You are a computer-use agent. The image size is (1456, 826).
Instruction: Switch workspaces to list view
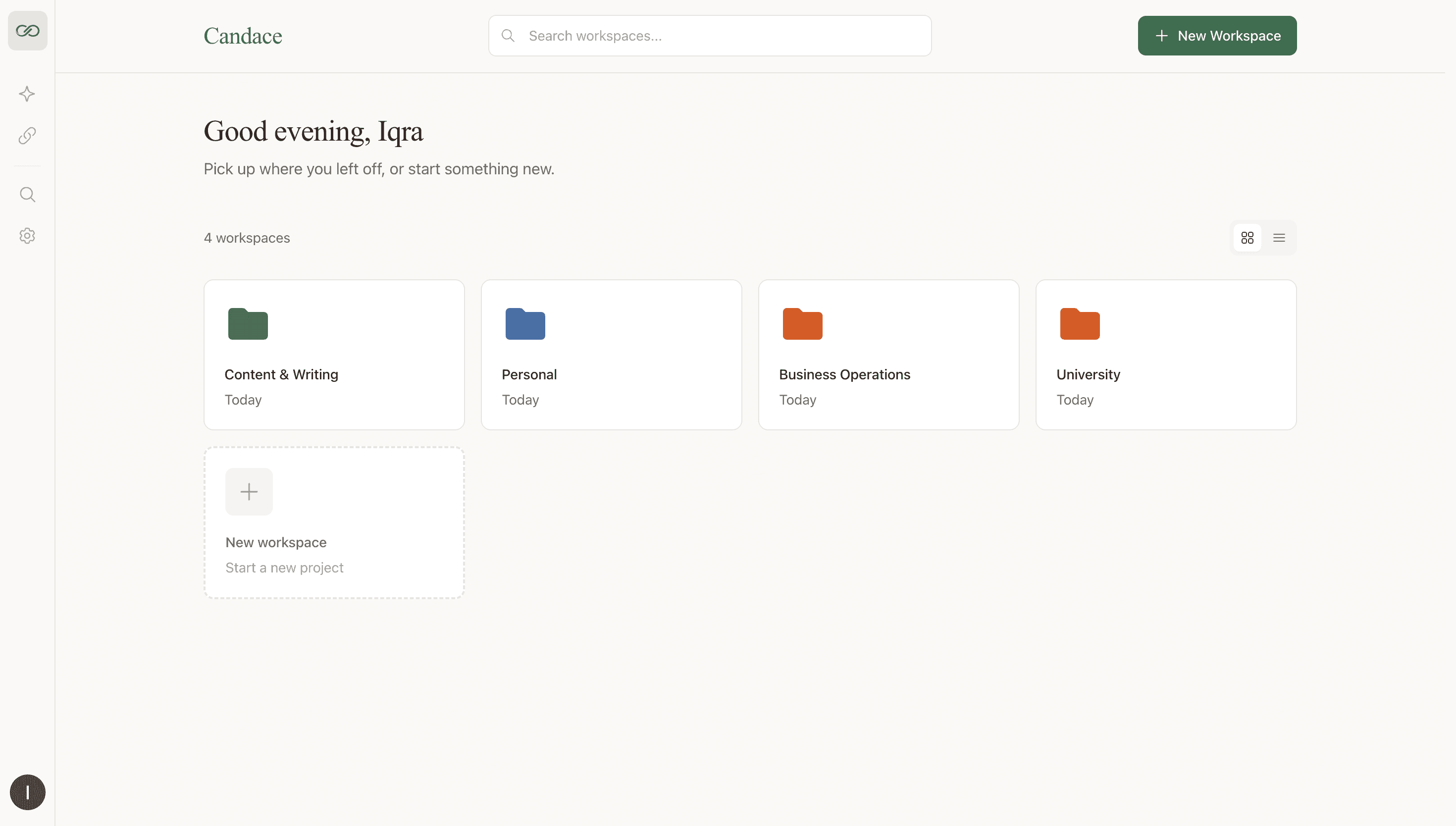click(x=1279, y=237)
